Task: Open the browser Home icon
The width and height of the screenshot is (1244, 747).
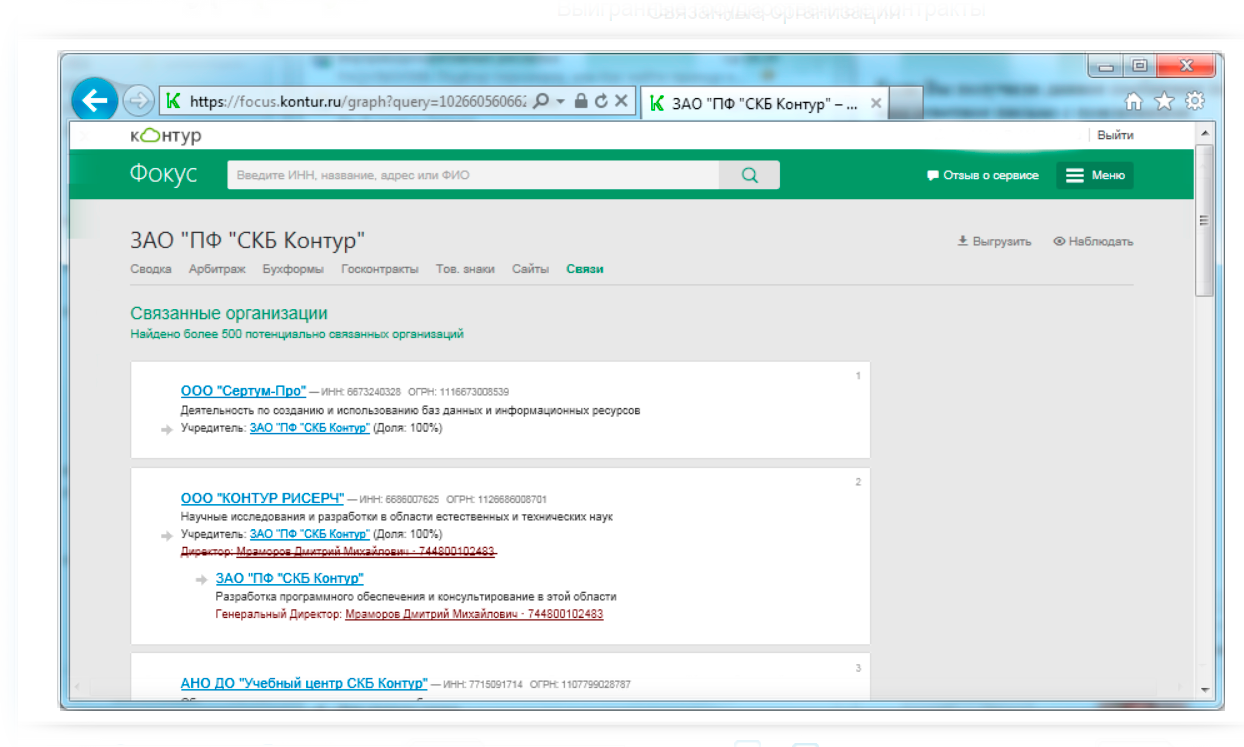Action: click(1133, 101)
